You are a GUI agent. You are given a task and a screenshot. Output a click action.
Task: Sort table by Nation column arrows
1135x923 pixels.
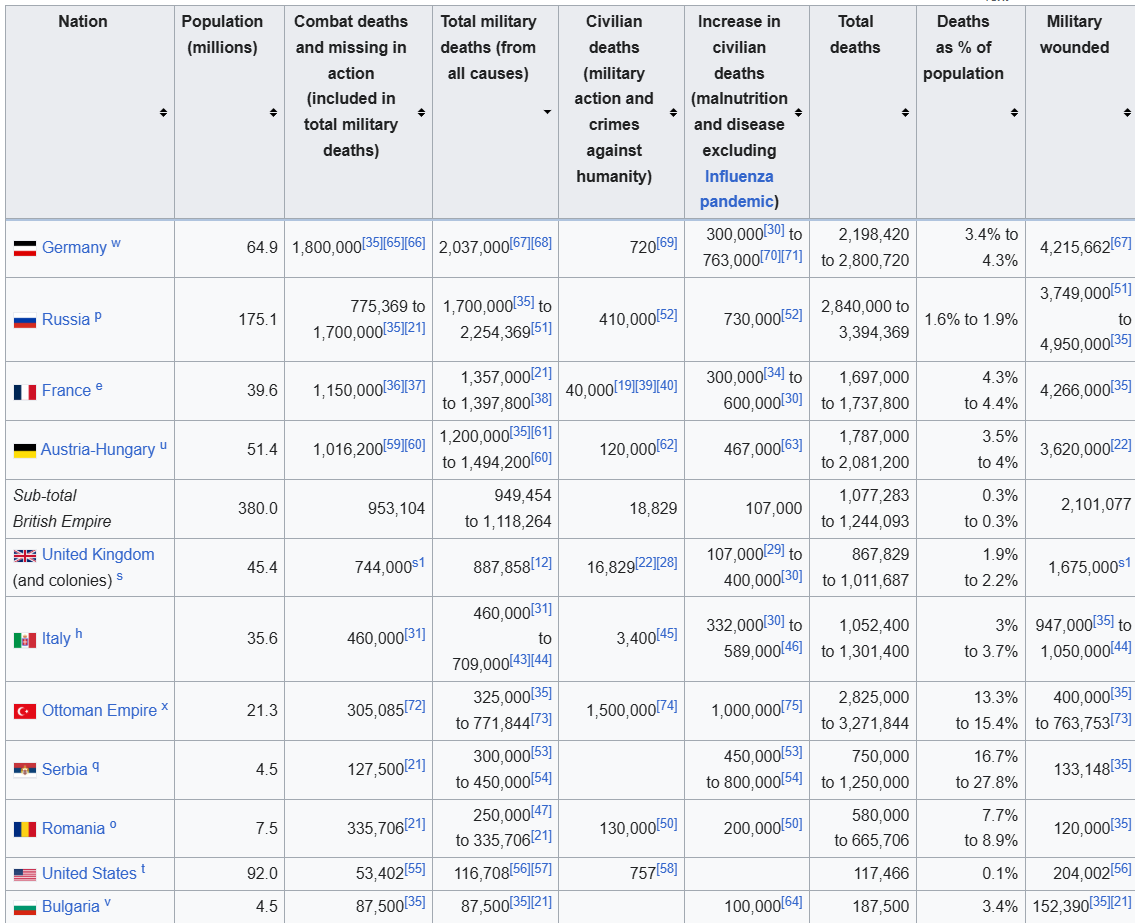coord(164,112)
